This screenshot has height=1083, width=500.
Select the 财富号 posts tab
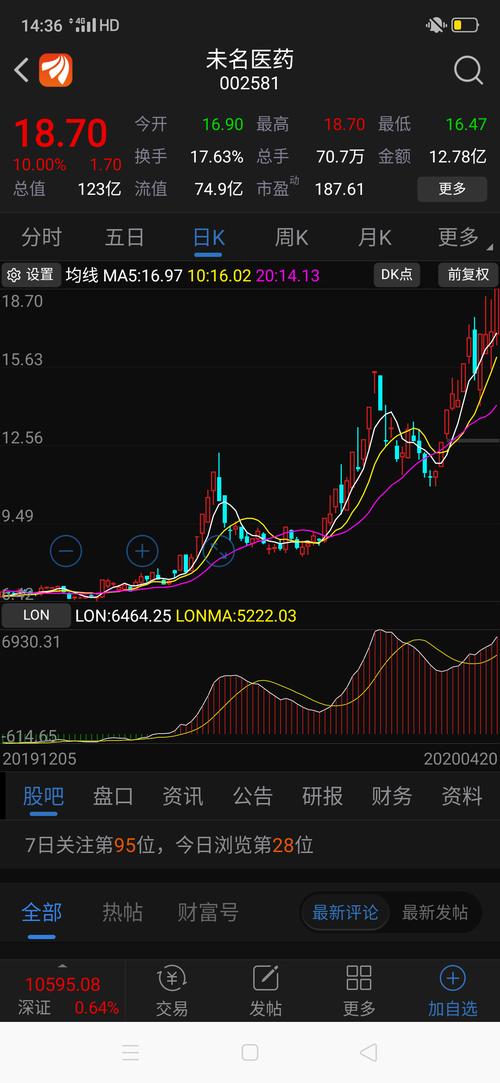point(208,913)
